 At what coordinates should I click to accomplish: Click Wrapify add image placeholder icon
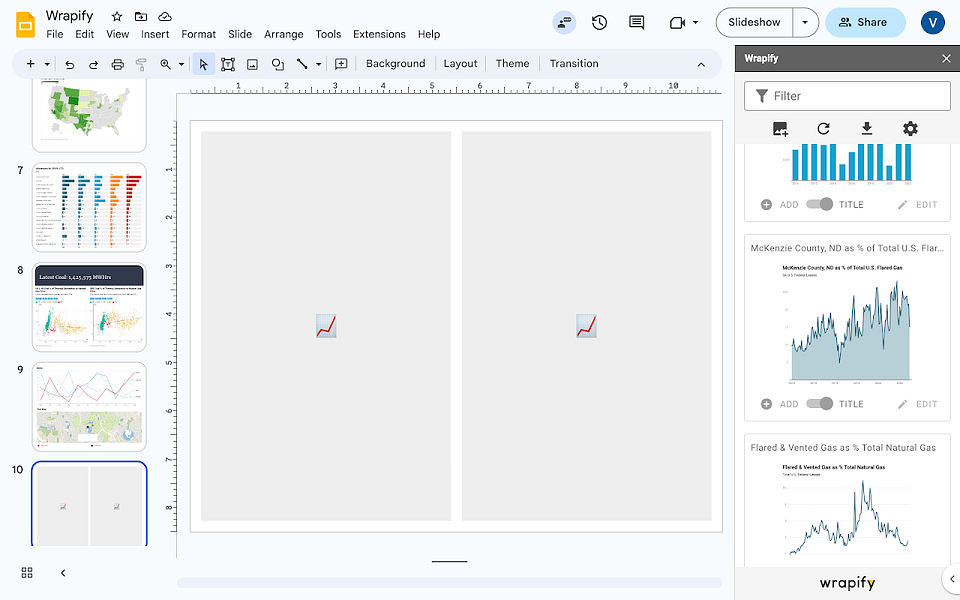[x=780, y=129]
